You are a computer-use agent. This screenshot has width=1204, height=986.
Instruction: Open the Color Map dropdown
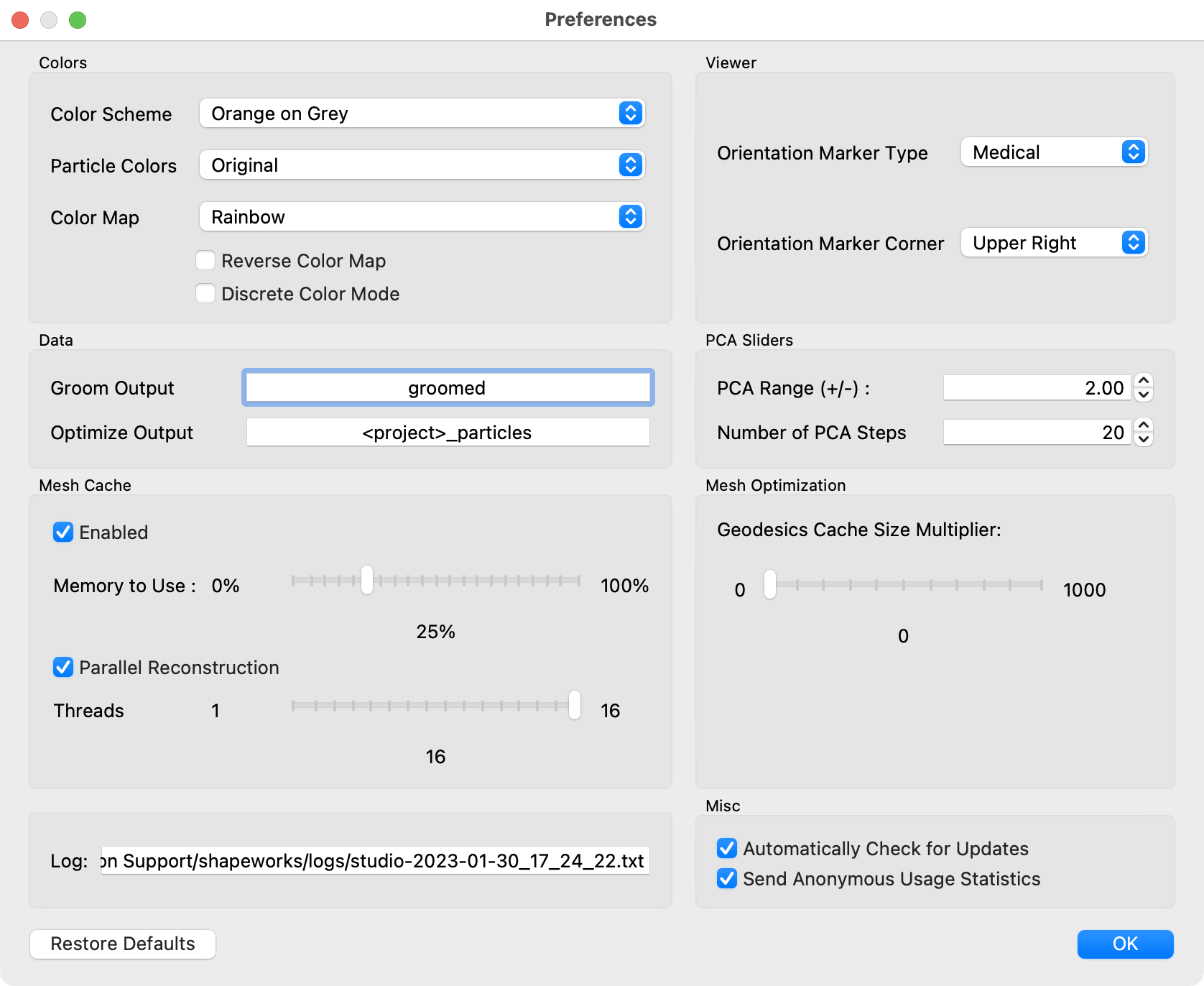(x=422, y=217)
